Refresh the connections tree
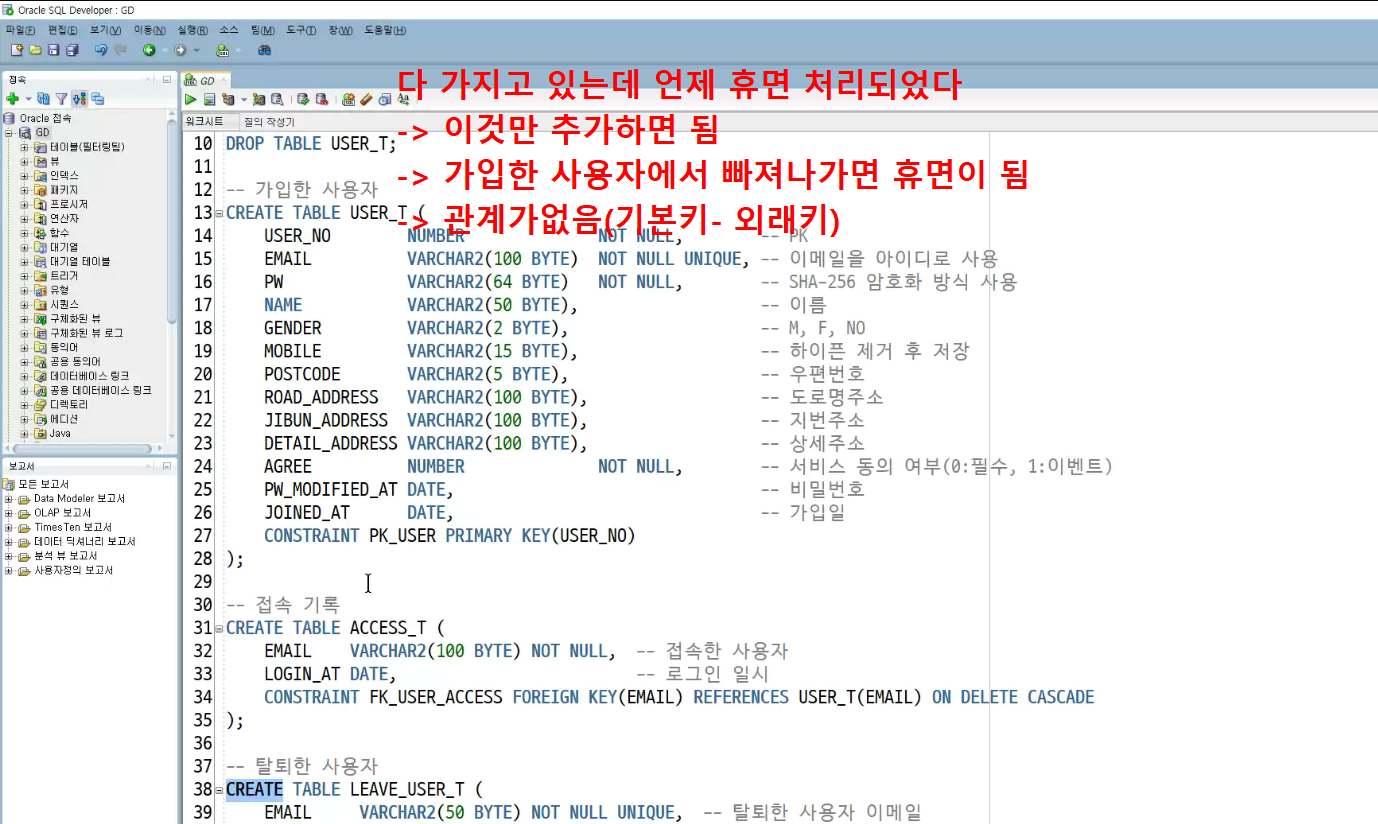The width and height of the screenshot is (1378, 824). tap(44, 99)
